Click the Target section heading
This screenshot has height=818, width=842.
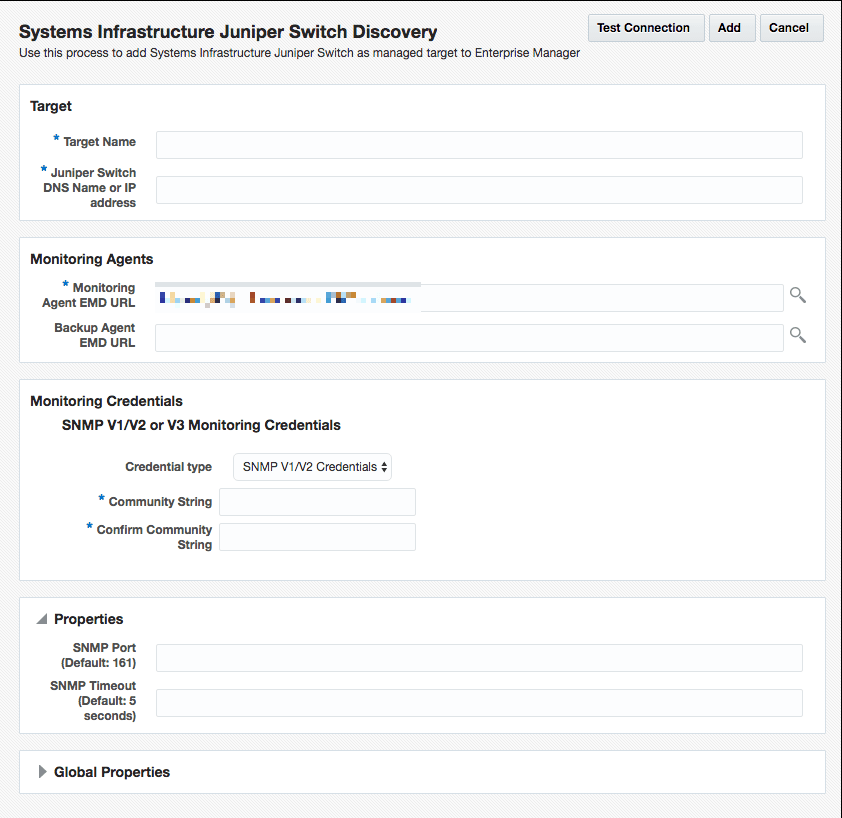click(50, 106)
